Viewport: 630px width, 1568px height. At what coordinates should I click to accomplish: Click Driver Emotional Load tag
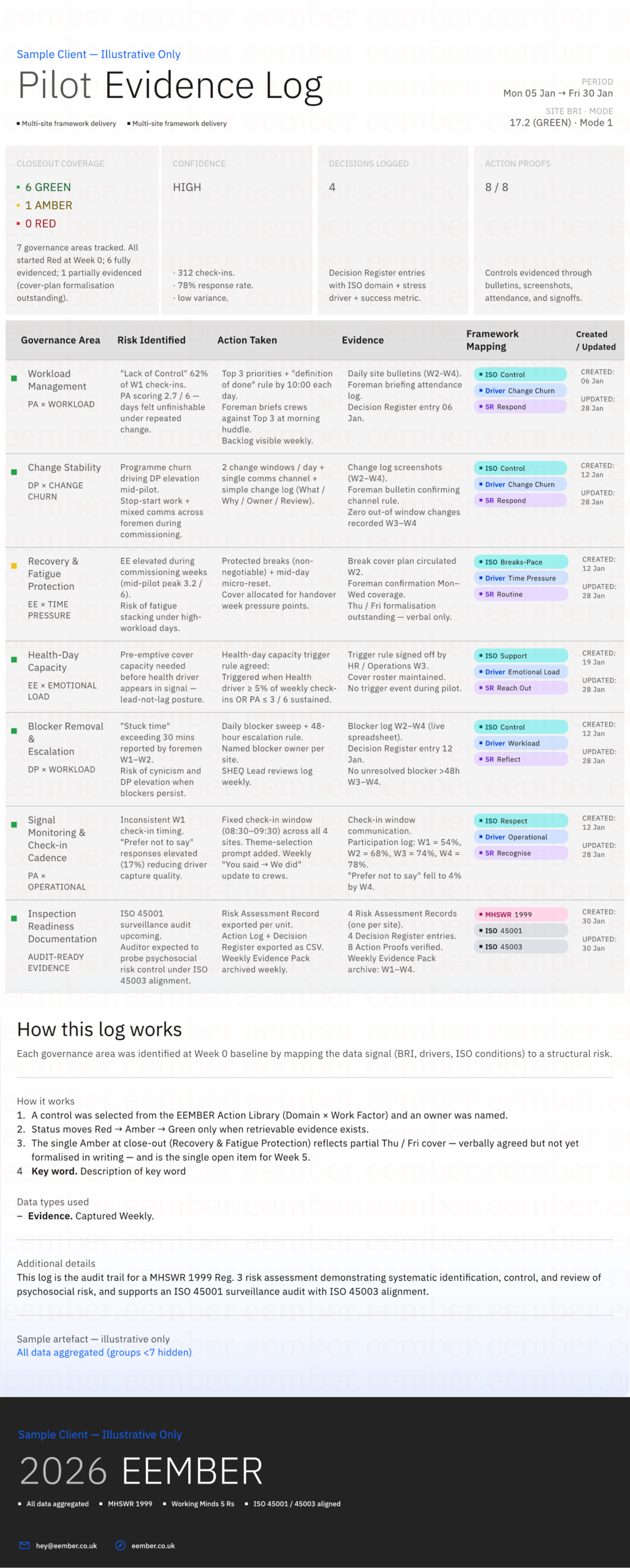[x=520, y=672]
